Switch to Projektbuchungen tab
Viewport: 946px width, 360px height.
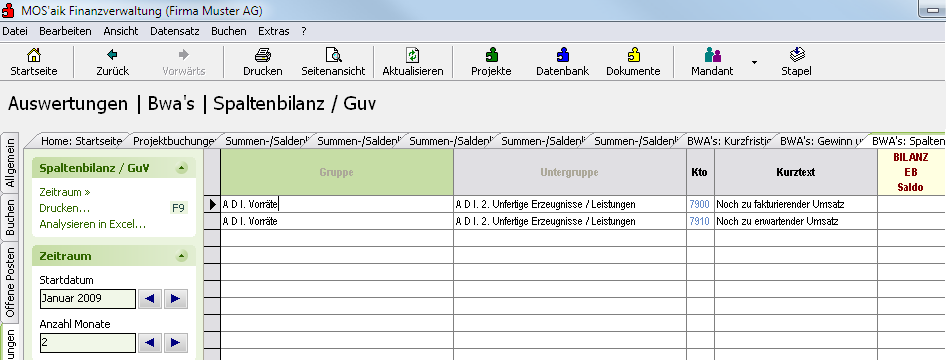[x=174, y=141]
